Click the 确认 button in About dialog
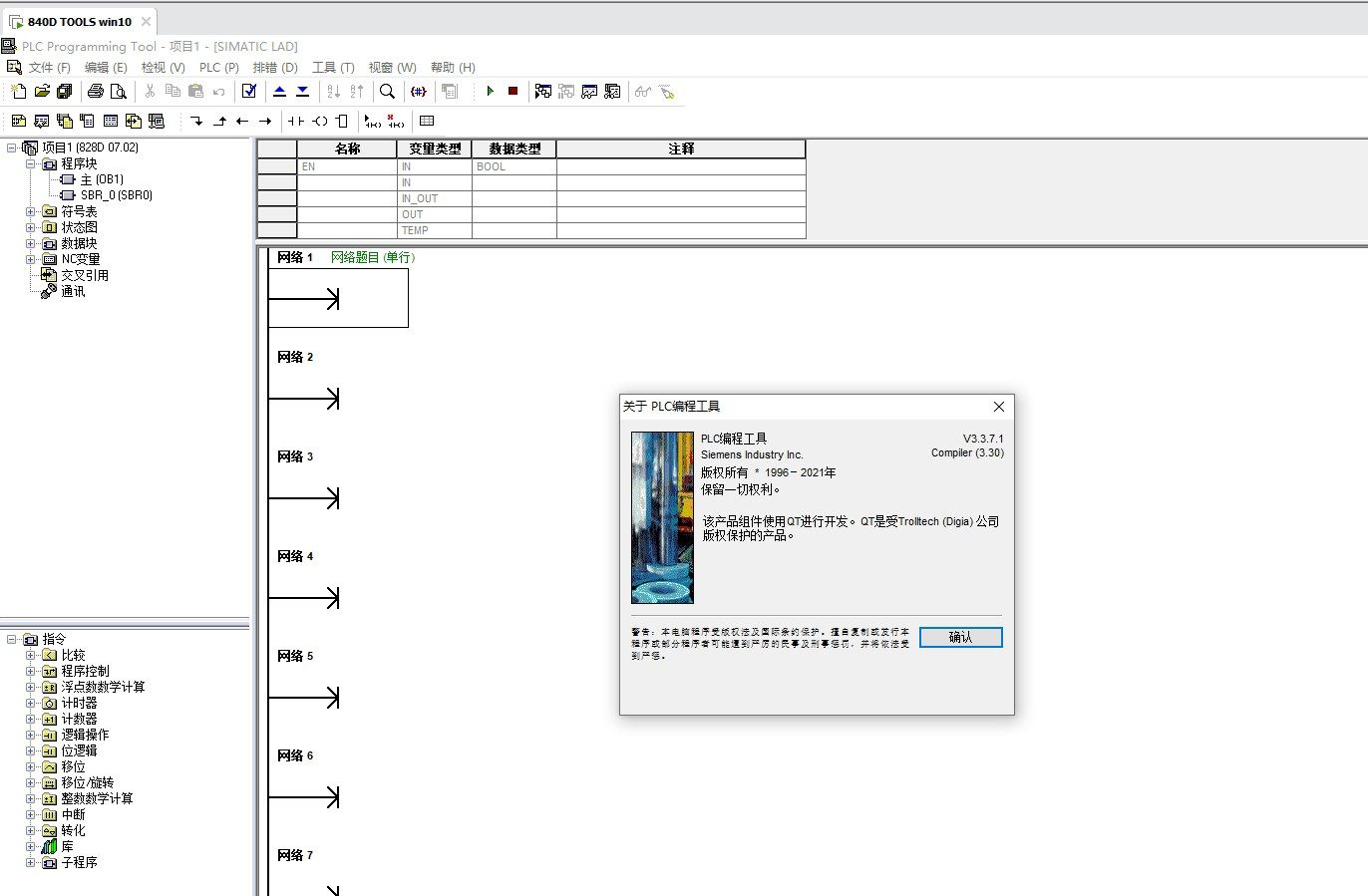The height and width of the screenshot is (896, 1368). pos(960,638)
